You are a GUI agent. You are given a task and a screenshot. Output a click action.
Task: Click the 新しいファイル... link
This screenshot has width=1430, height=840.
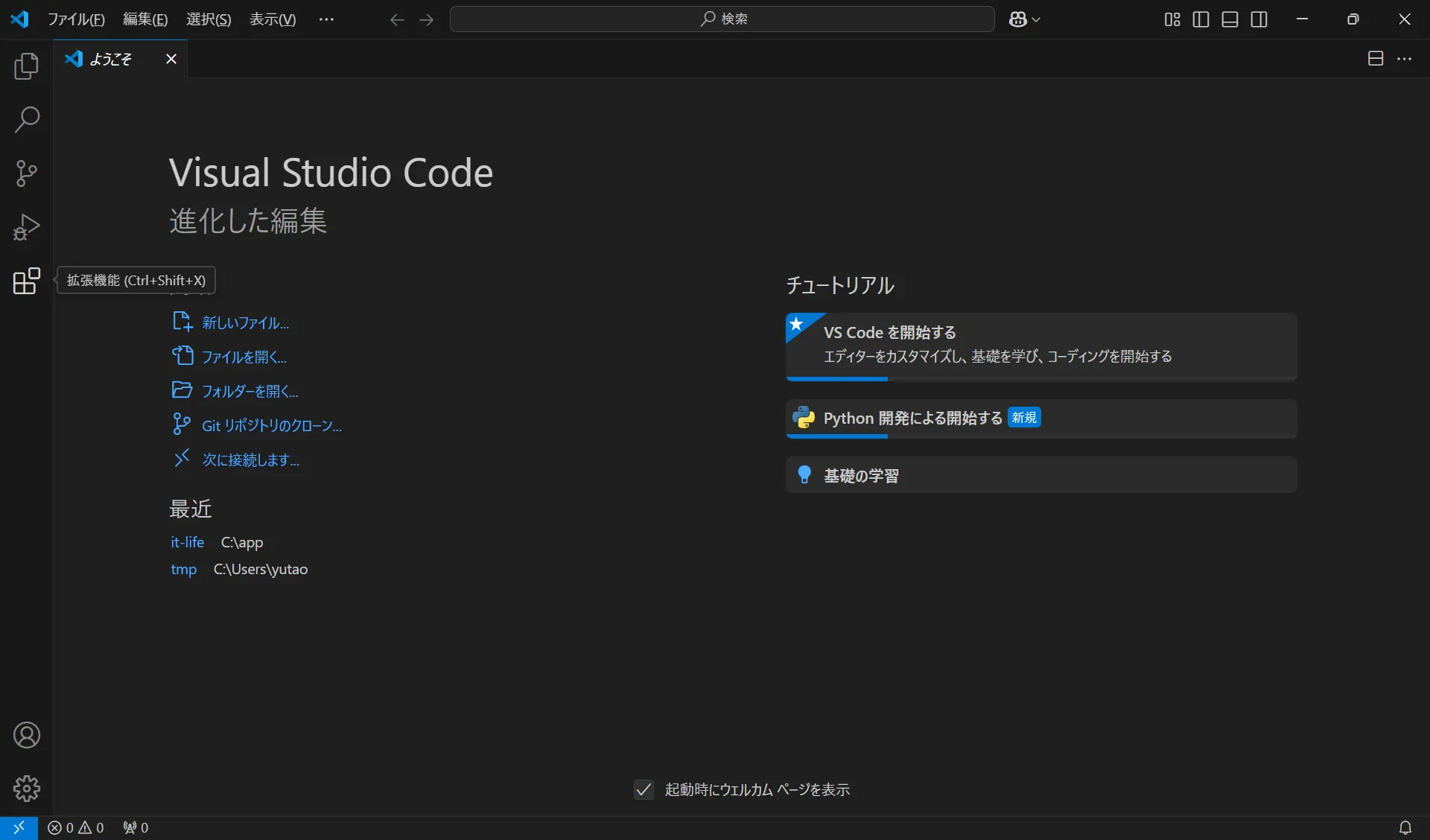click(246, 322)
